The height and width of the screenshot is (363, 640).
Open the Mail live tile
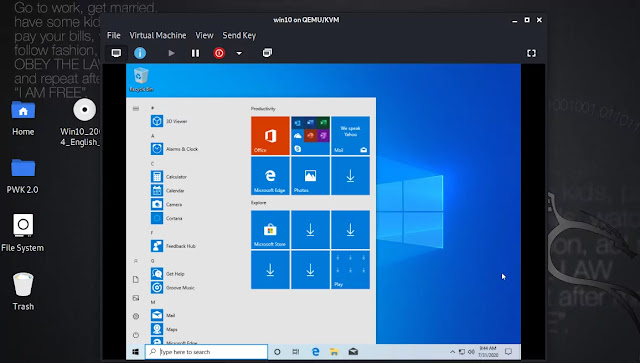tap(350, 136)
